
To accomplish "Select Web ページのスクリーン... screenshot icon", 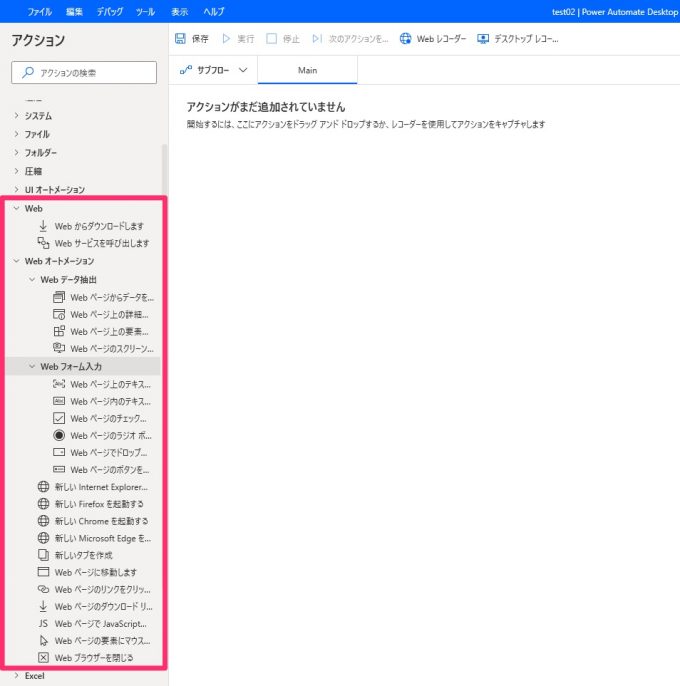I will point(59,348).
